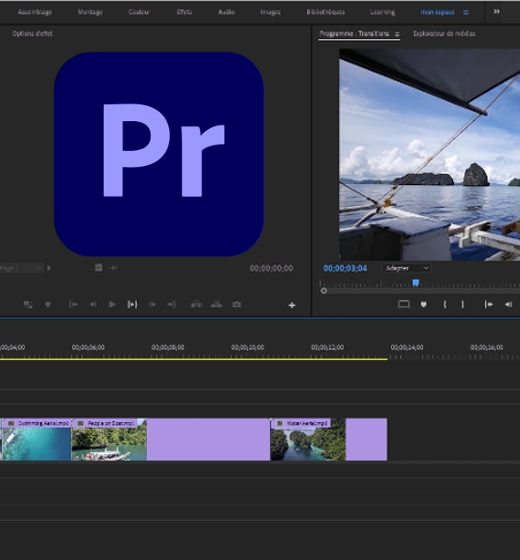
Task: Click timeline ruler at 00;00;08;00
Action: 168,348
